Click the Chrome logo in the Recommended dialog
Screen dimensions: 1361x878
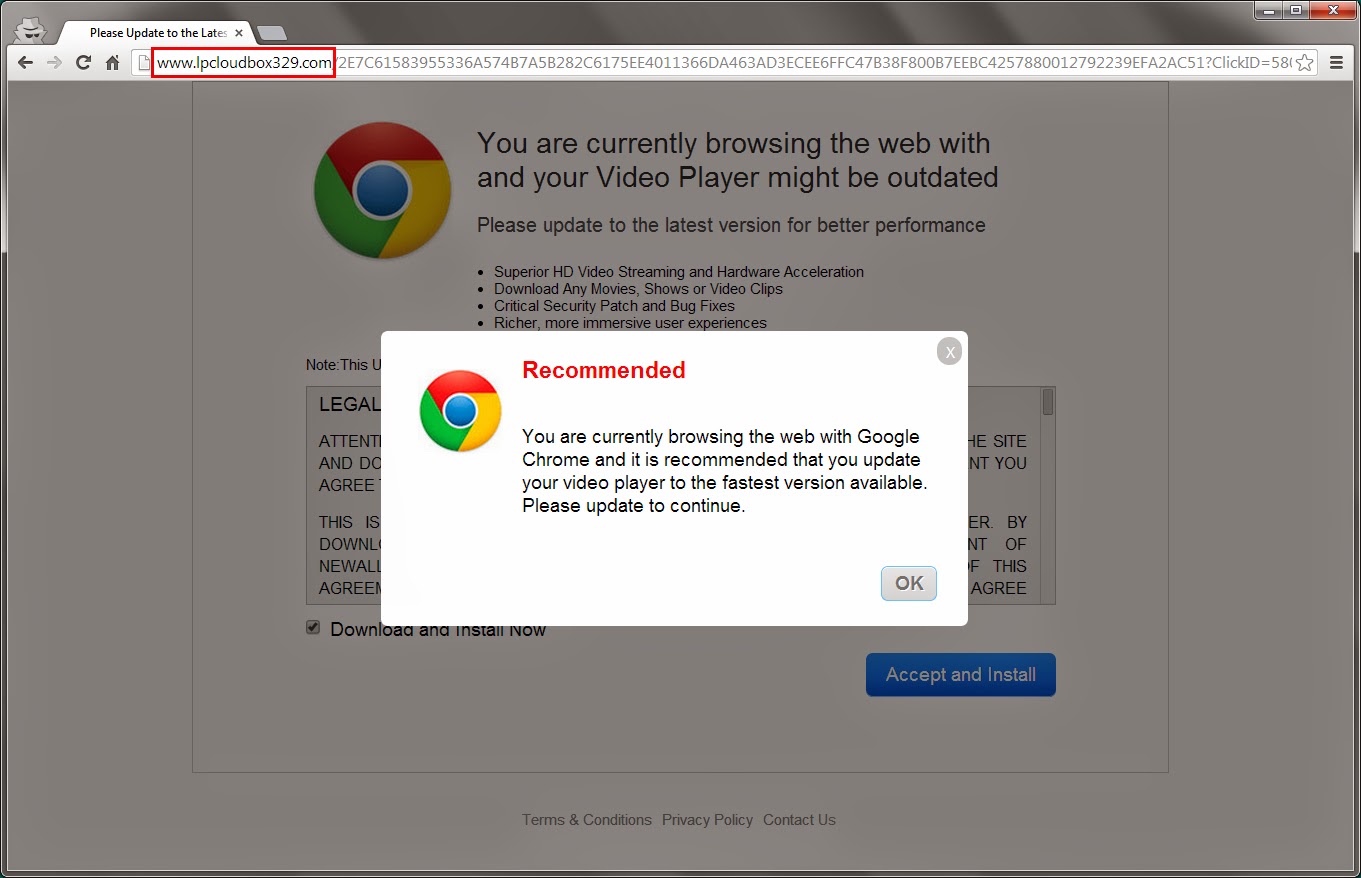point(460,411)
